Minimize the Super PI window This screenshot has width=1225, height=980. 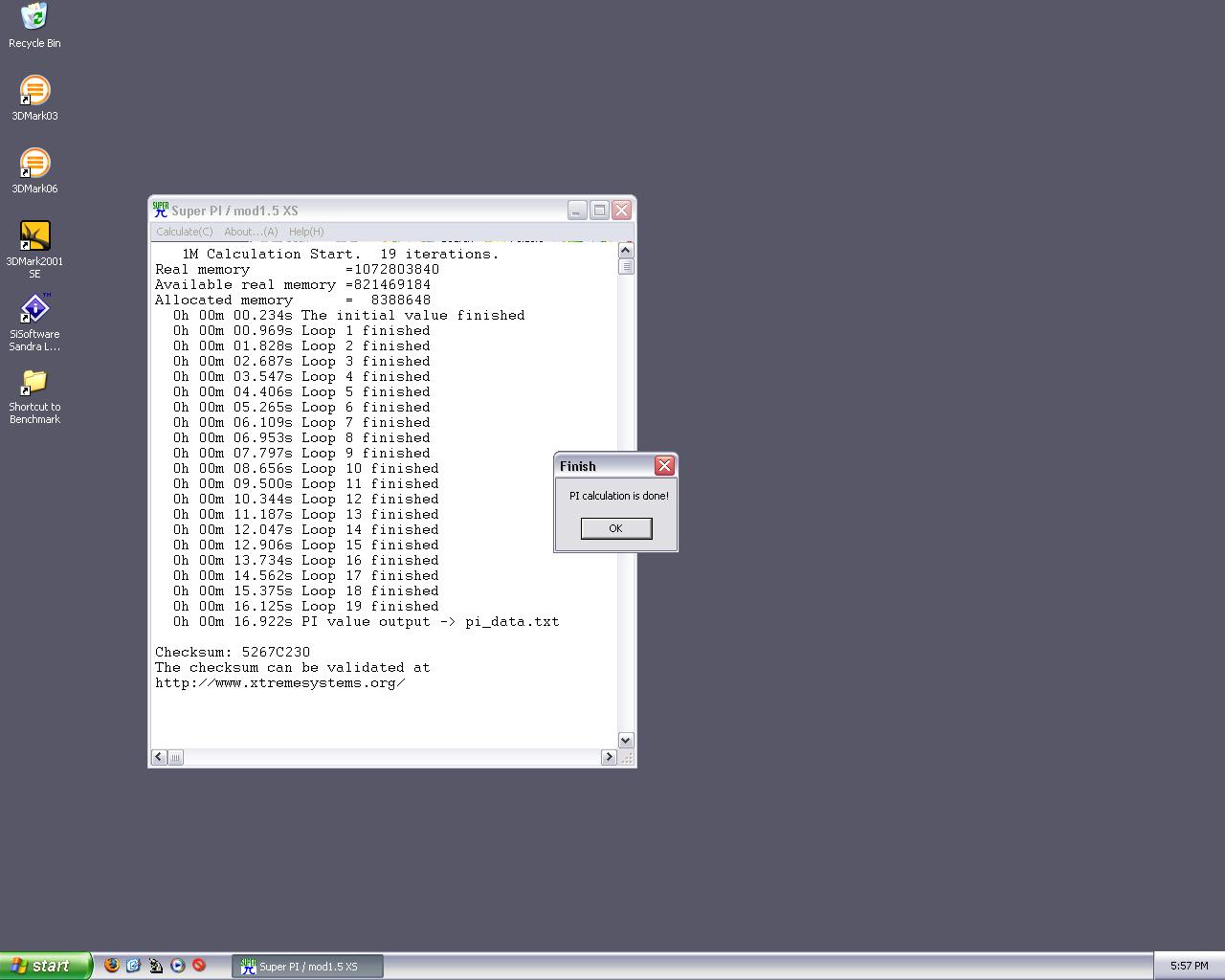tap(577, 210)
